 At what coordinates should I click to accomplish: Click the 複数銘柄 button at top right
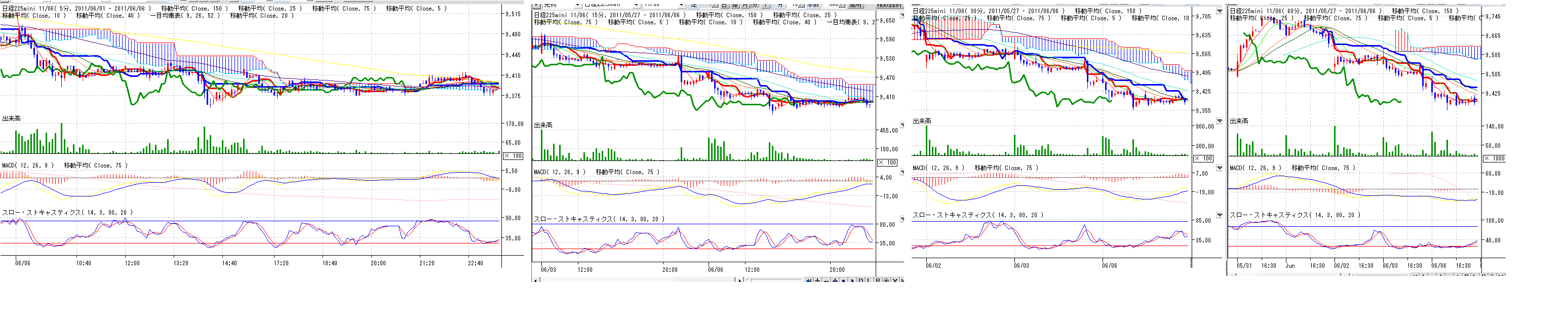[889, 5]
